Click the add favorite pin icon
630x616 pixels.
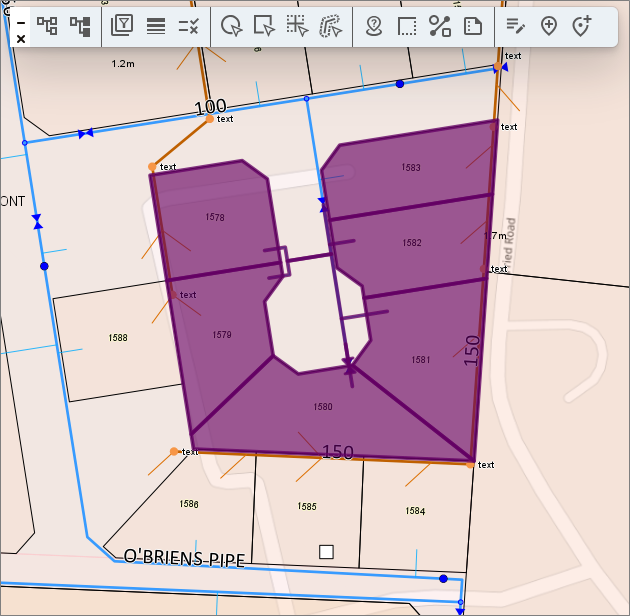(x=582, y=26)
